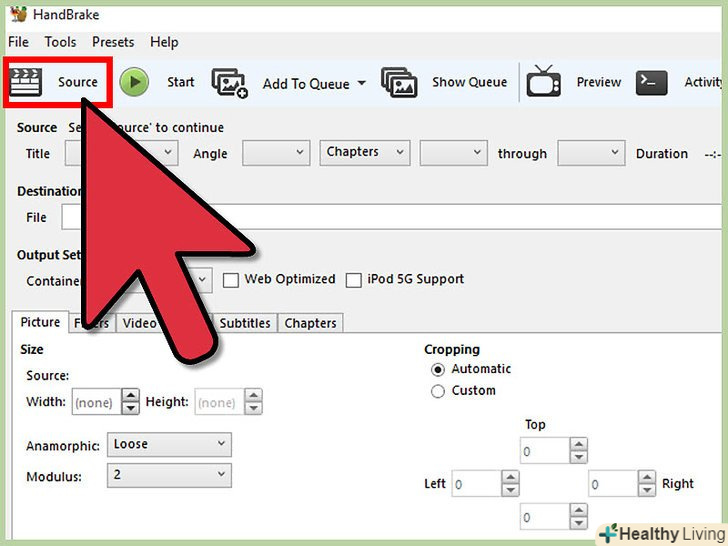Image resolution: width=728 pixels, height=546 pixels.
Task: Open the Anamorphic Loose dropdown
Action: 169,444
